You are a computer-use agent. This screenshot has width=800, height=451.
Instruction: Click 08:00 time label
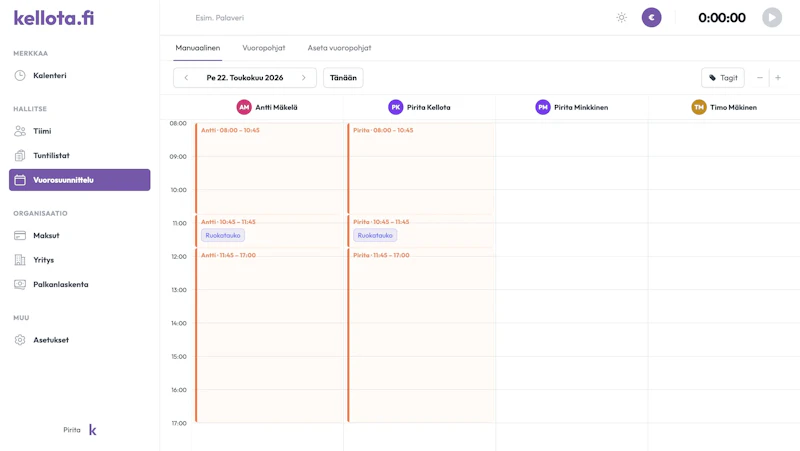[178, 123]
